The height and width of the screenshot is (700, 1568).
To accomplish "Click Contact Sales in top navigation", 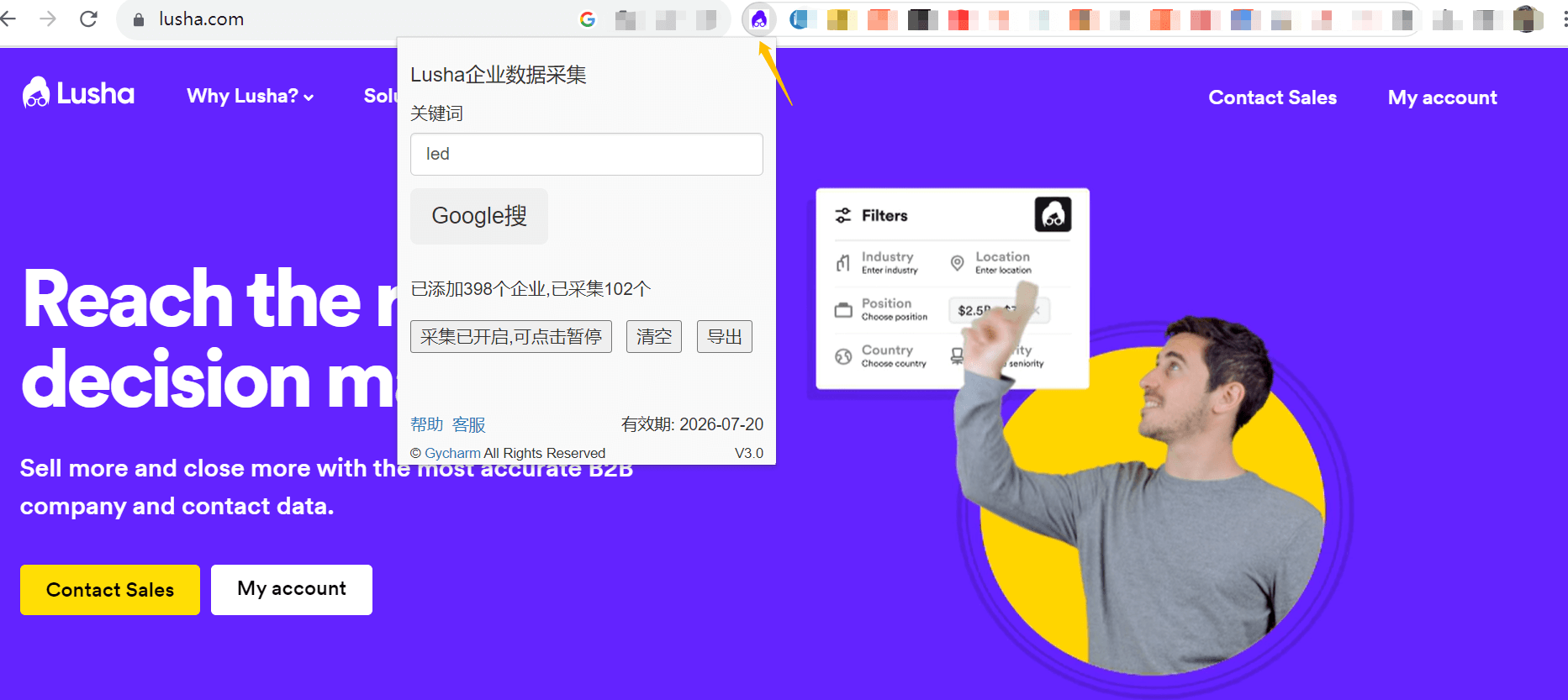I will (x=1273, y=97).
